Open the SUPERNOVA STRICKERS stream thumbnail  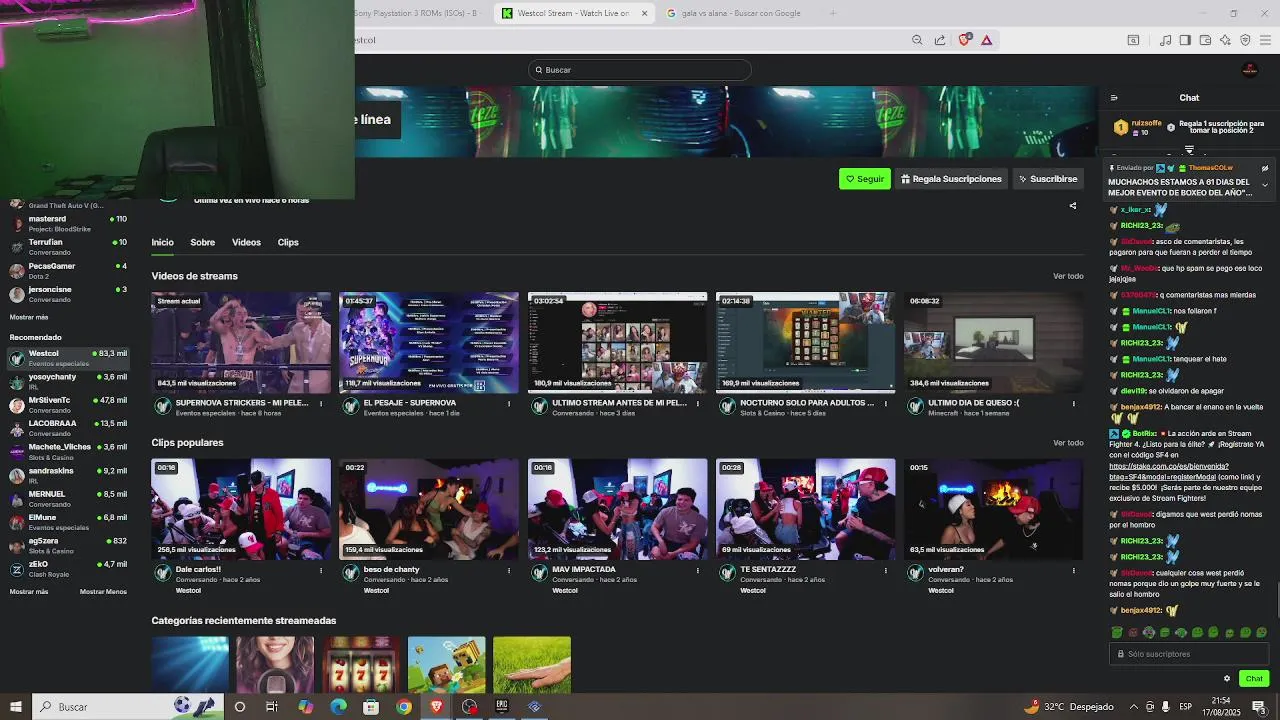(x=241, y=342)
